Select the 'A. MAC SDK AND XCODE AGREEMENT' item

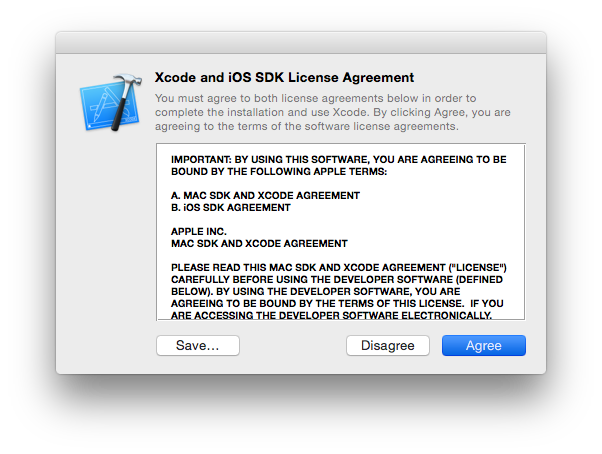(x=265, y=195)
